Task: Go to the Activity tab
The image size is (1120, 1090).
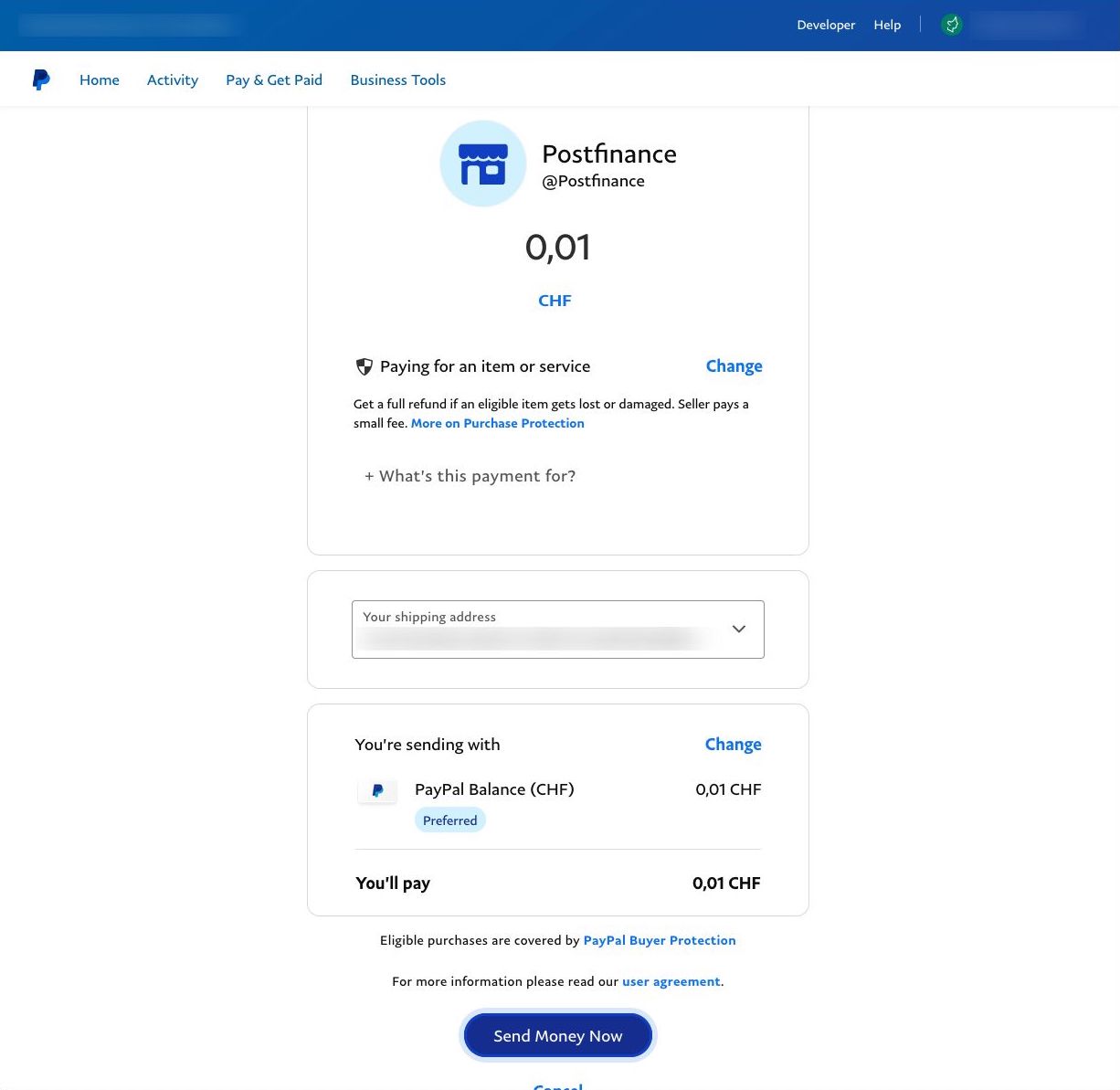Action: coord(173,79)
